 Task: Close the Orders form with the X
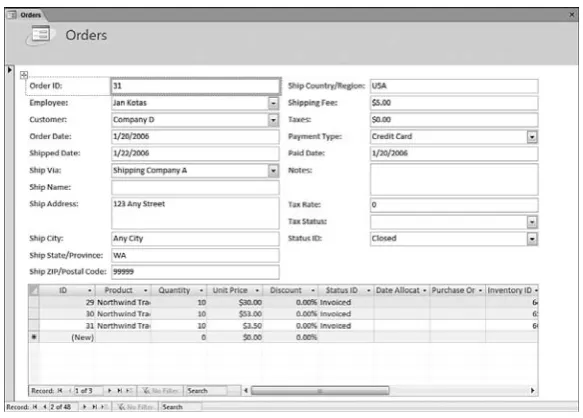point(572,15)
